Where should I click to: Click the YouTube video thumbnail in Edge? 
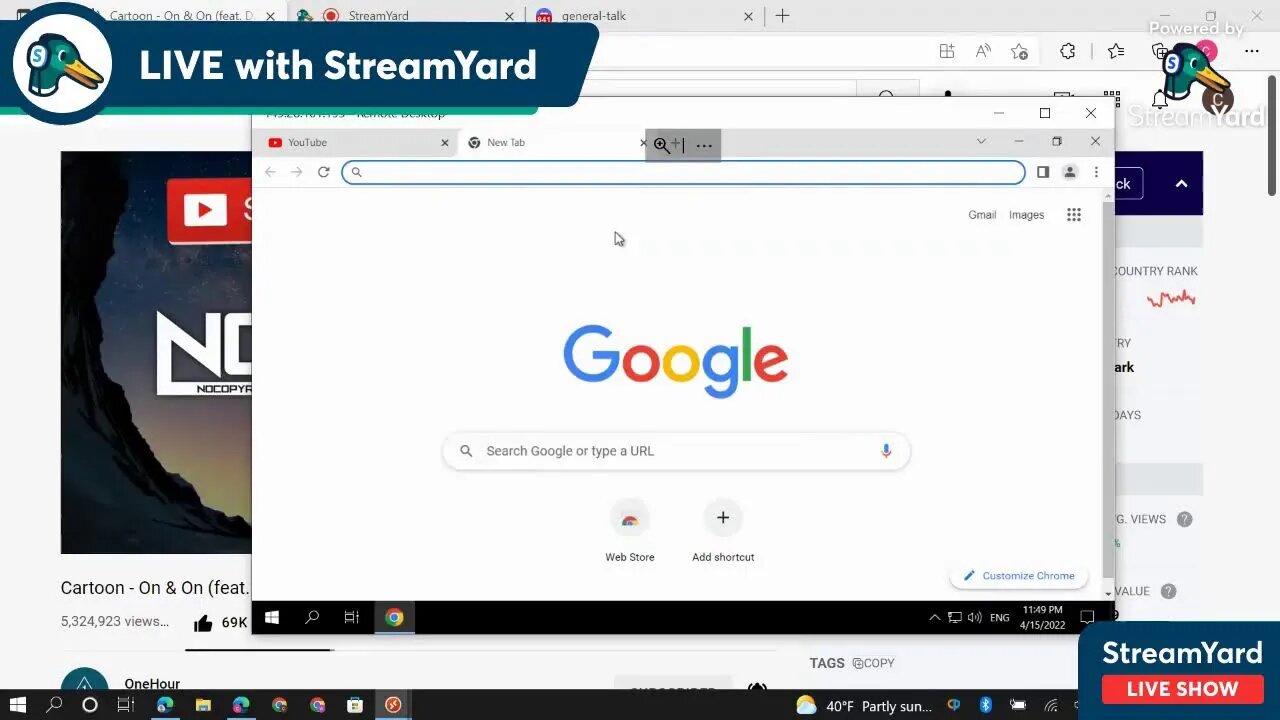pos(156,352)
